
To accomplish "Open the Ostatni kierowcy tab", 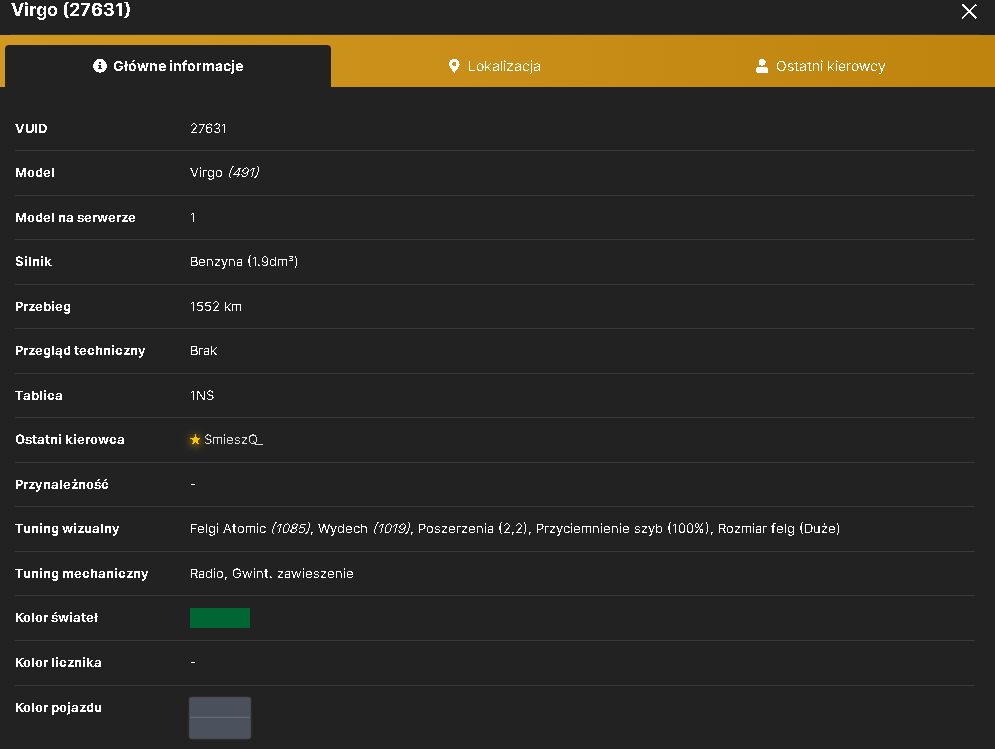I will click(x=820, y=66).
